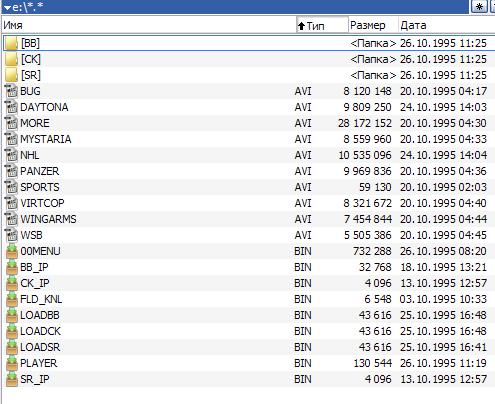Click the date 26.10.1995 08:20
The image size is (495, 404).
[x=443, y=251]
